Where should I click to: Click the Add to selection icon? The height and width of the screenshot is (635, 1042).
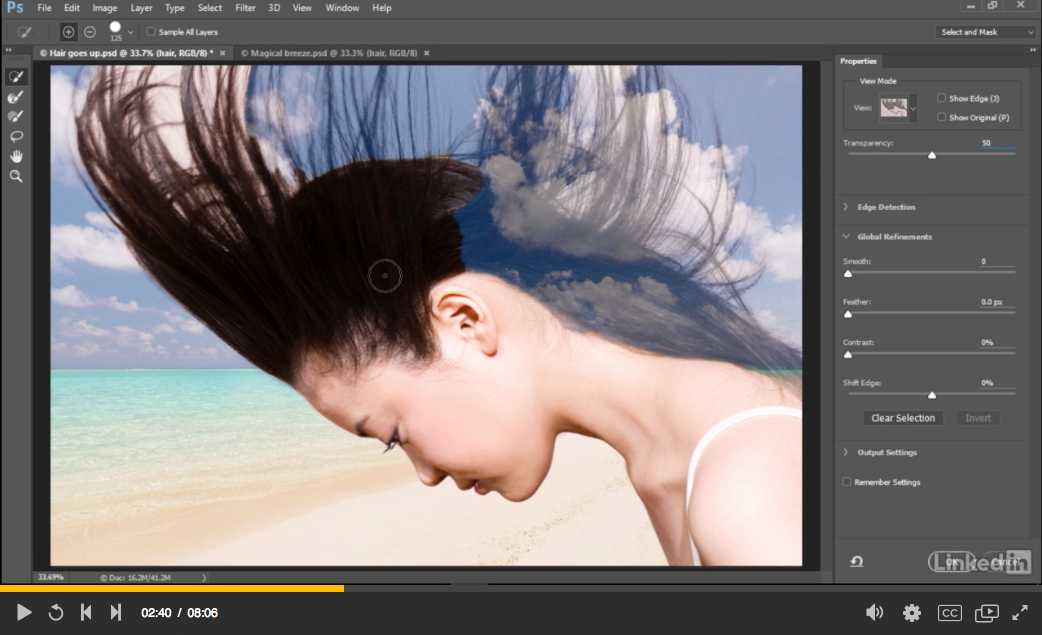(x=68, y=32)
